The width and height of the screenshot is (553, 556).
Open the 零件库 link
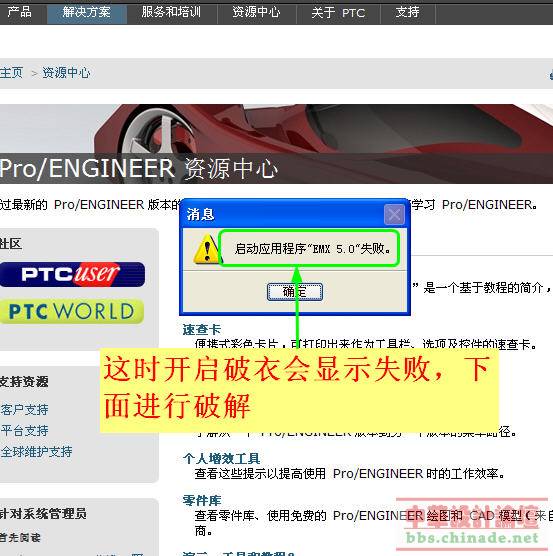click(x=202, y=500)
